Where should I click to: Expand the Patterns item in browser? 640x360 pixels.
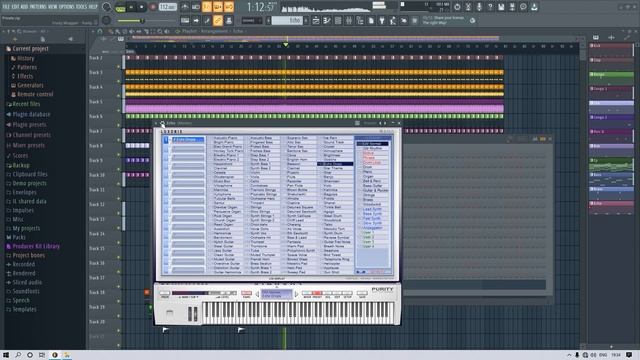tap(27, 67)
